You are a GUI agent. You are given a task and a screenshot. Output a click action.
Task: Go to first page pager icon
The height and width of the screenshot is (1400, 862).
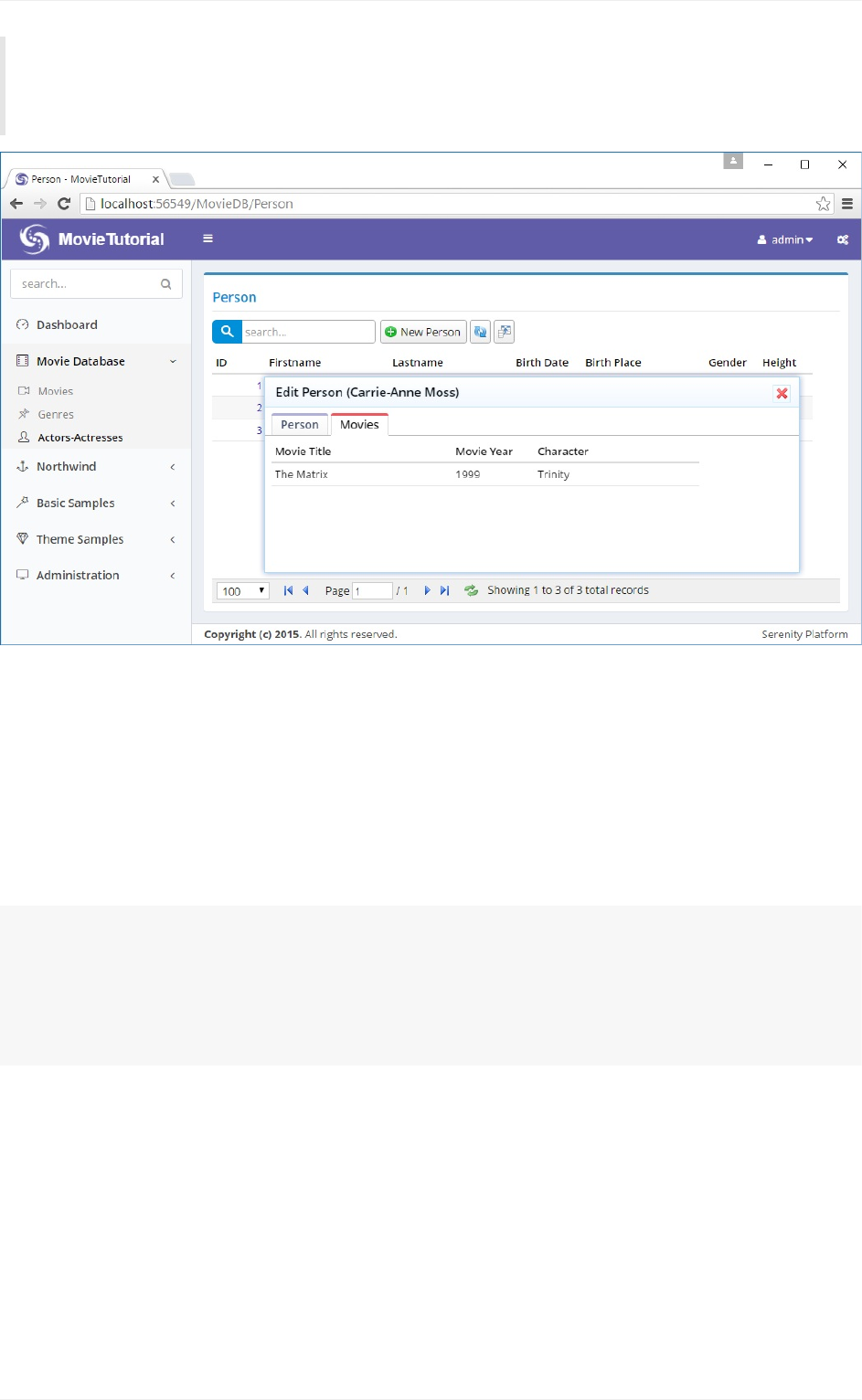tap(288, 590)
